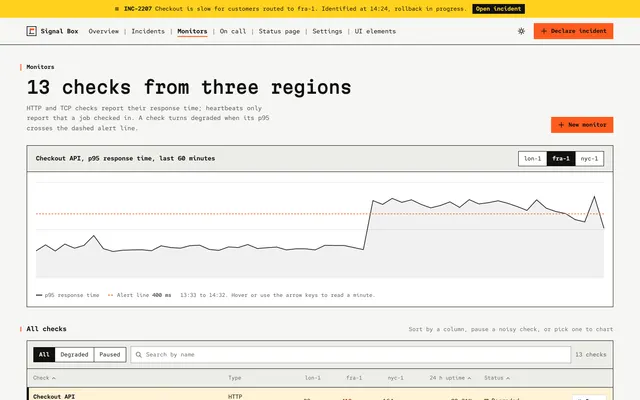Open the On call page
This screenshot has height=400, width=640.
[233, 31]
